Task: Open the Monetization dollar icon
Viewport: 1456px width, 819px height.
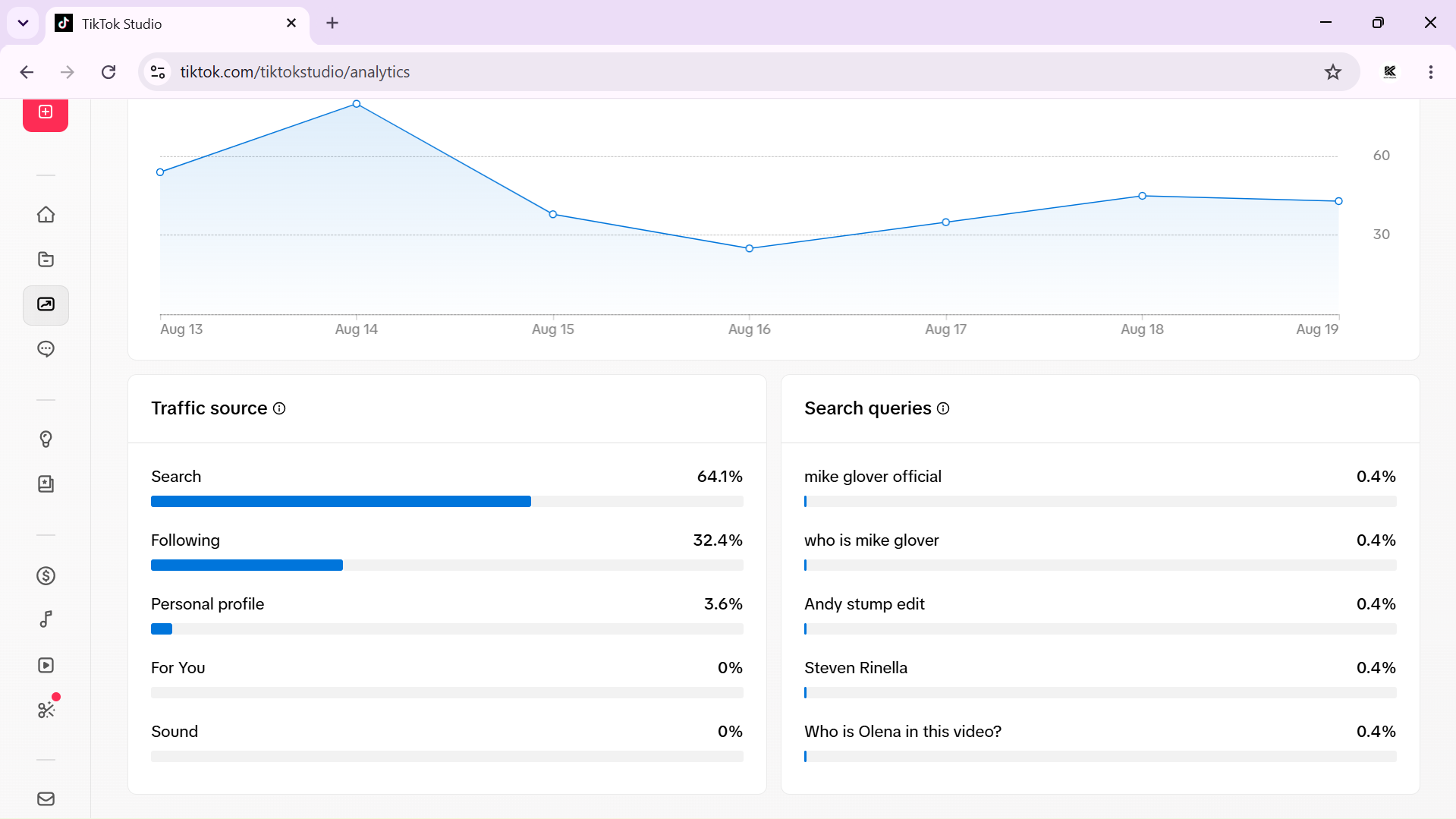Action: tap(46, 576)
